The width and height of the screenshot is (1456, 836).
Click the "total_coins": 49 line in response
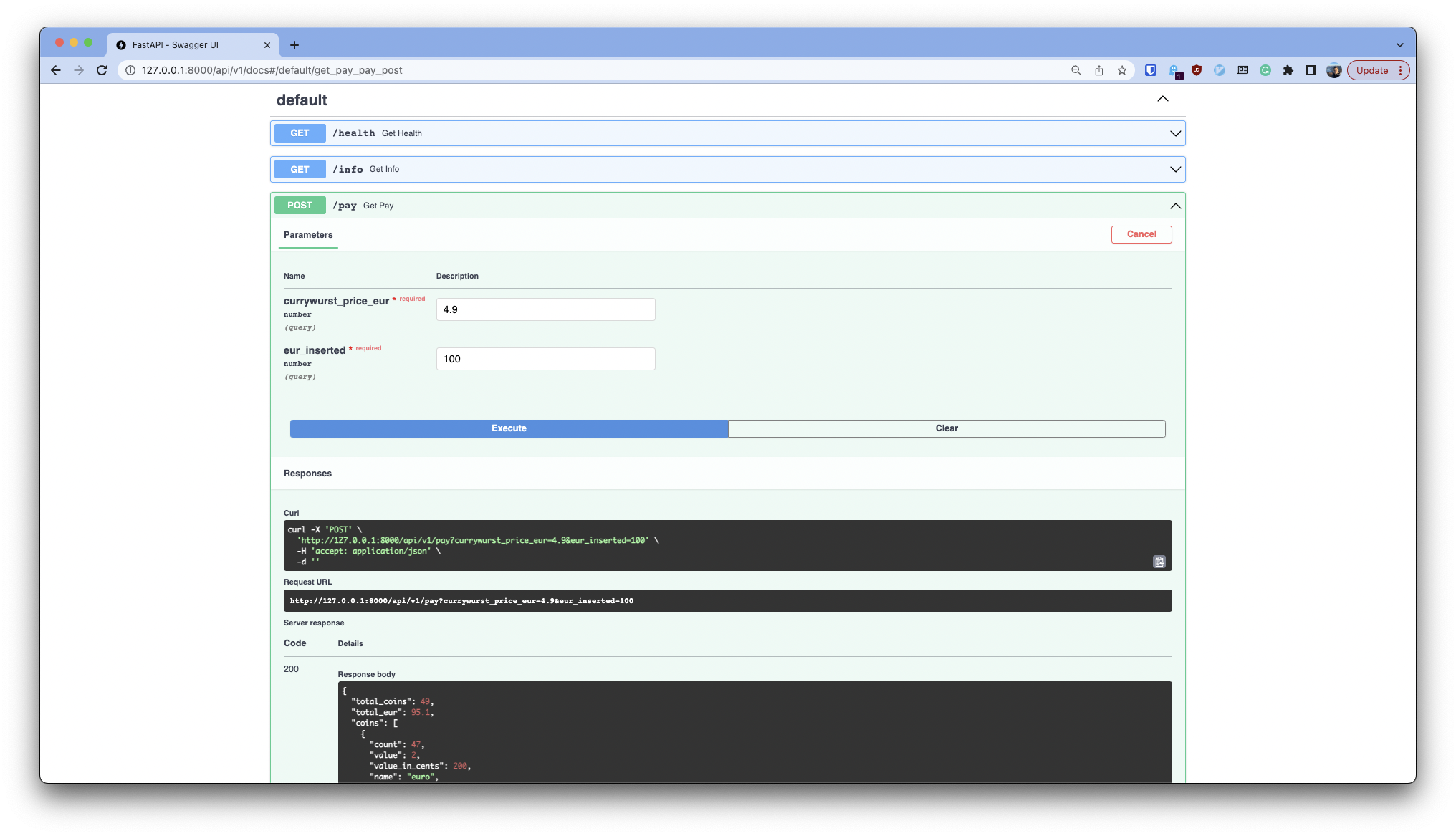tap(393, 701)
